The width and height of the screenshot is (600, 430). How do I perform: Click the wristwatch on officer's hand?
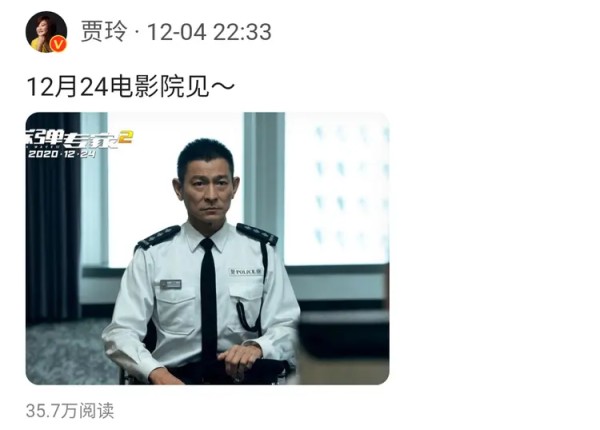[253, 346]
